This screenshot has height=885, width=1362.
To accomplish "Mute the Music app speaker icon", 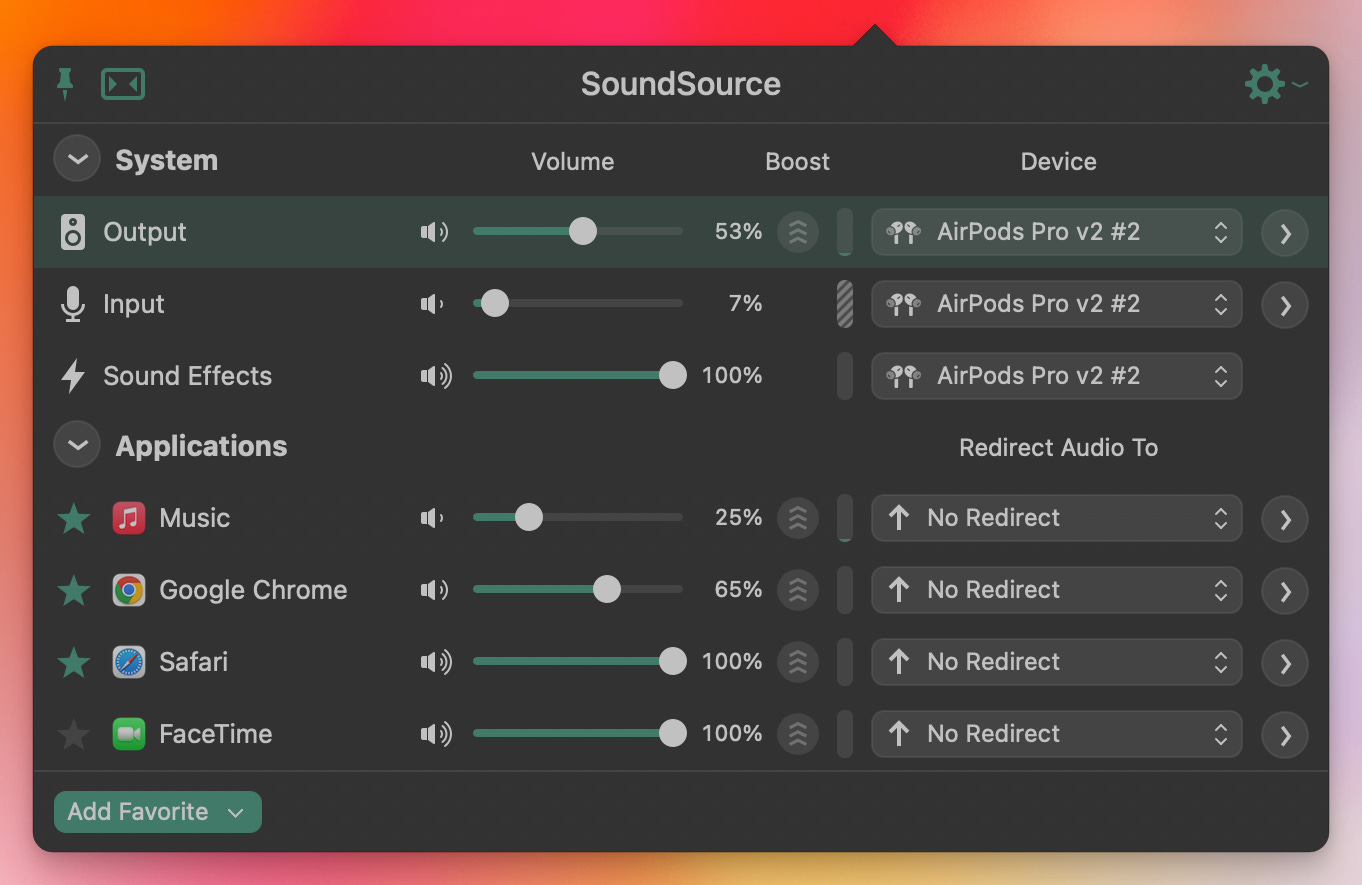I will click(432, 518).
